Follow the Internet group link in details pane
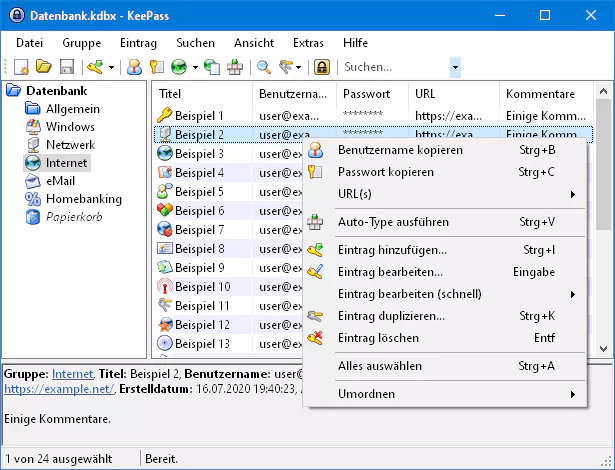This screenshot has height=470, width=615. [70, 373]
